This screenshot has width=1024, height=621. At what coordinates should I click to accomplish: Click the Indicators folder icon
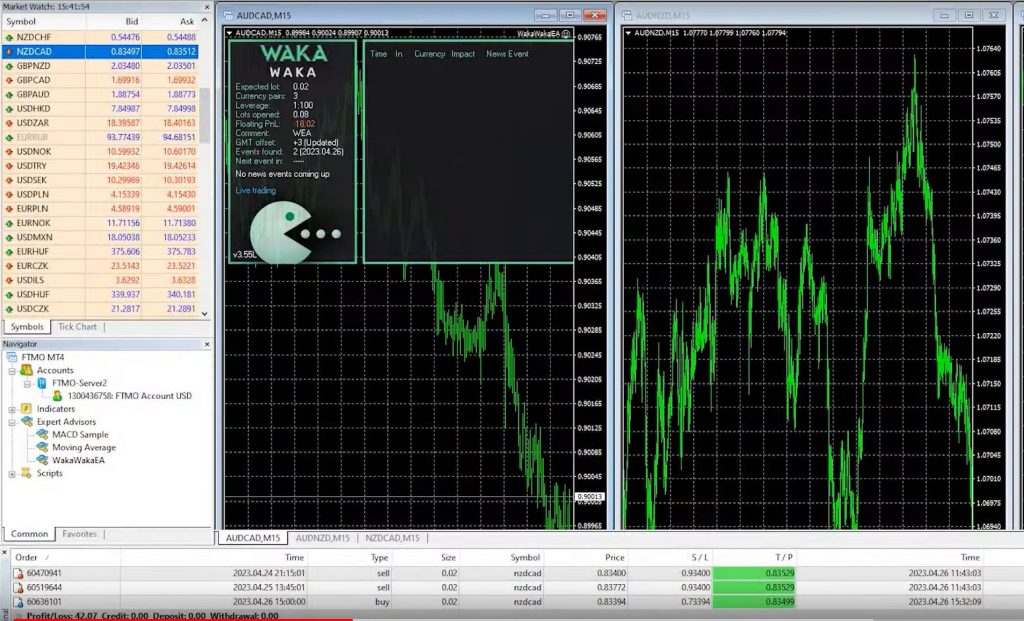27,408
